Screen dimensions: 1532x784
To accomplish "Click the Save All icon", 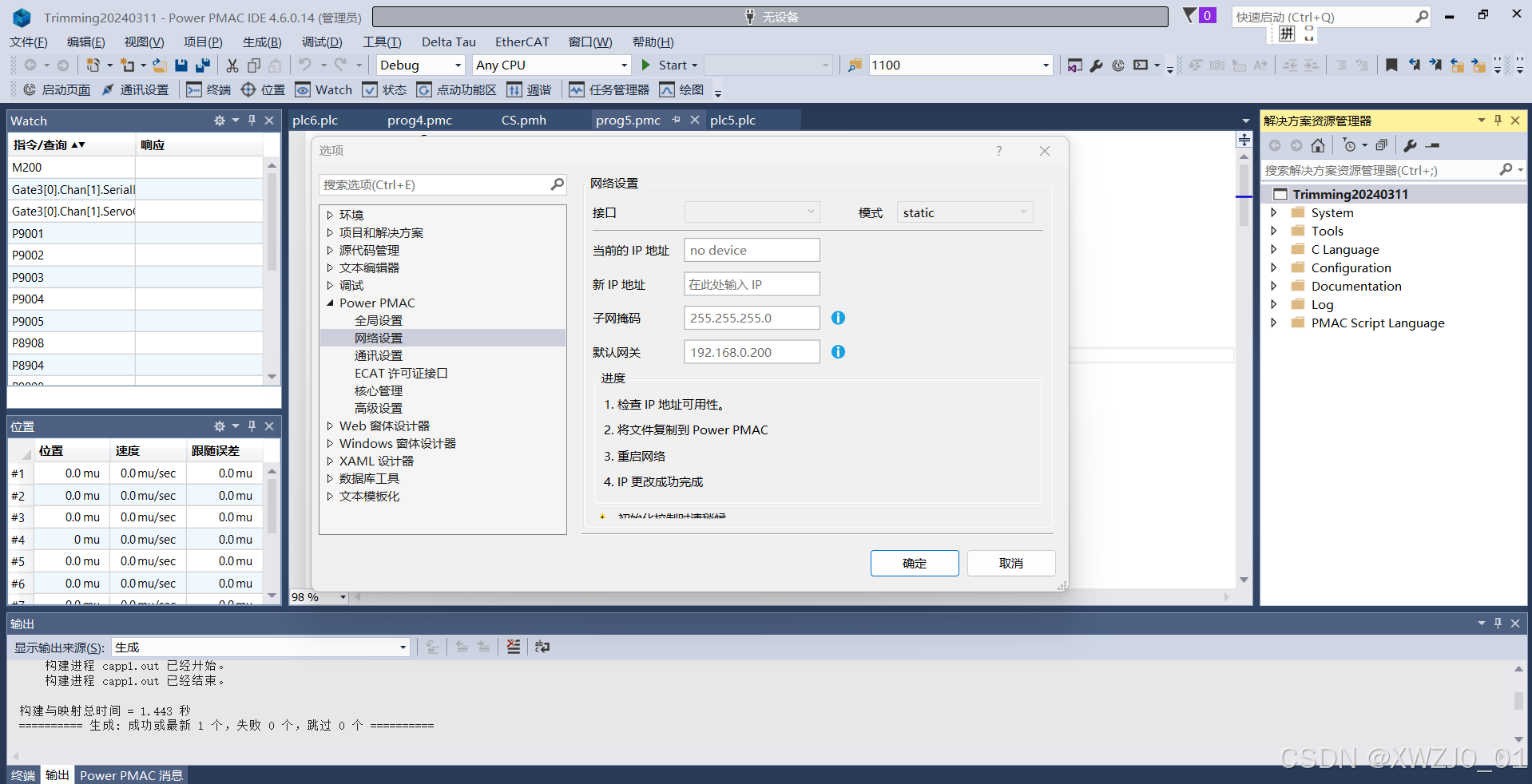I will tap(203, 65).
